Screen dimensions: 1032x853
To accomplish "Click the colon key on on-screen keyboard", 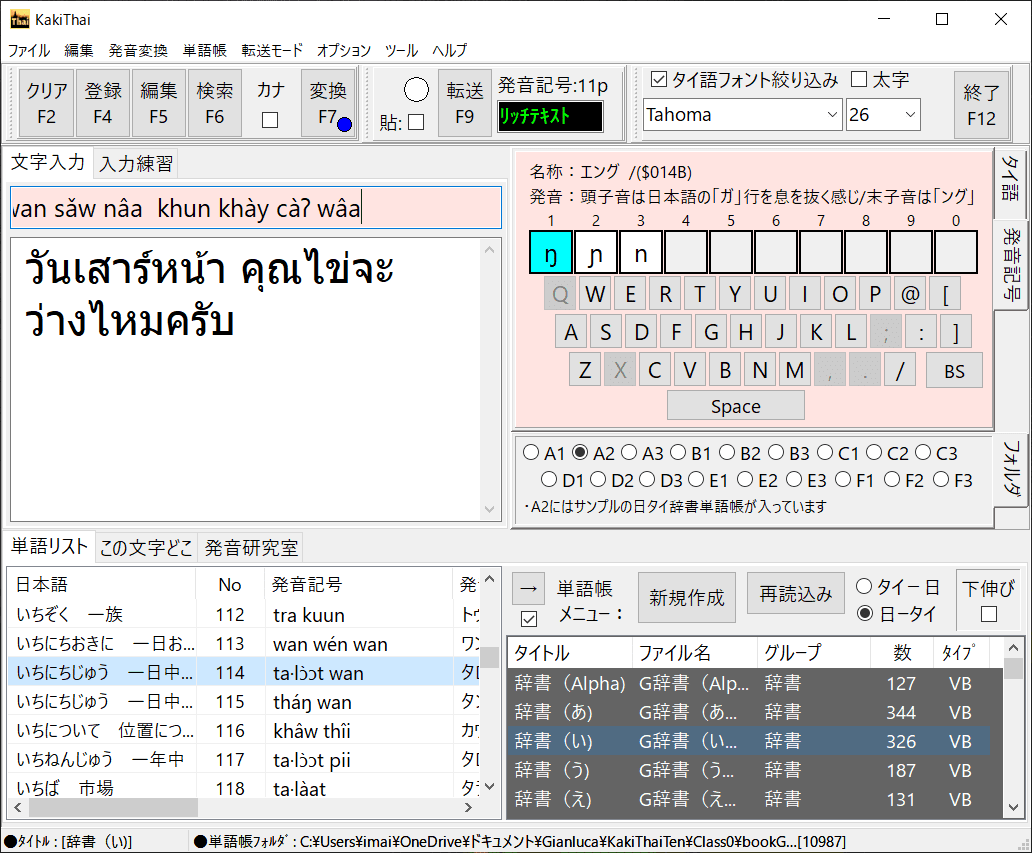I will 921,332.
